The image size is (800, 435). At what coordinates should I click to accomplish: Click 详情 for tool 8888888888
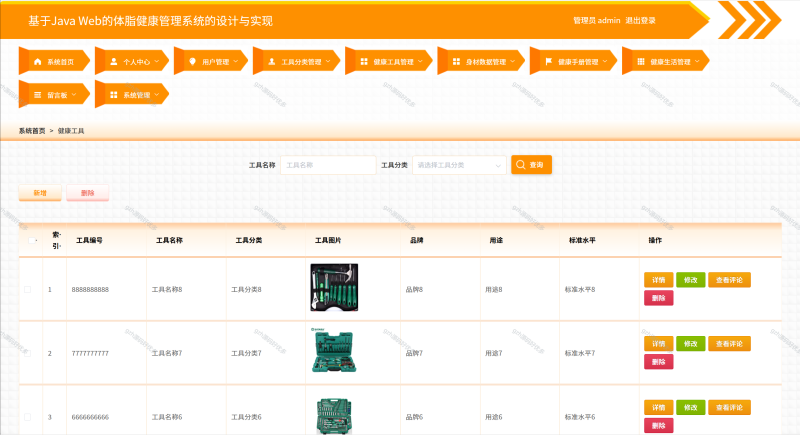point(658,279)
